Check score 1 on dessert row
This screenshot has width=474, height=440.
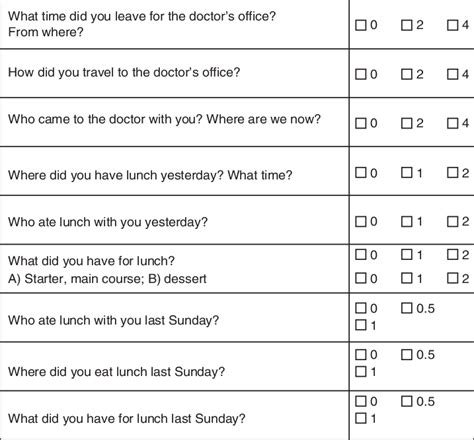click(x=407, y=278)
